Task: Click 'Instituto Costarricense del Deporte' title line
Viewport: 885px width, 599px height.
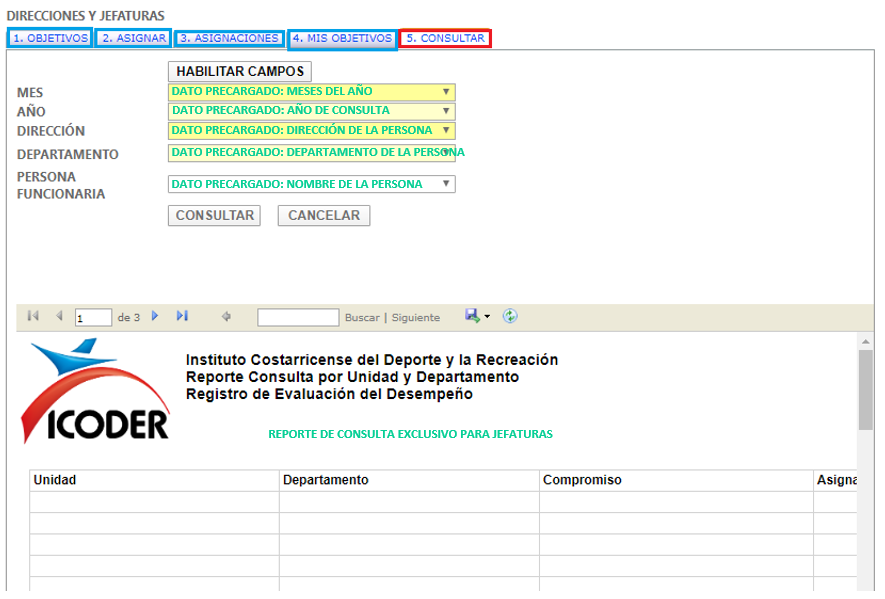Action: click(372, 360)
